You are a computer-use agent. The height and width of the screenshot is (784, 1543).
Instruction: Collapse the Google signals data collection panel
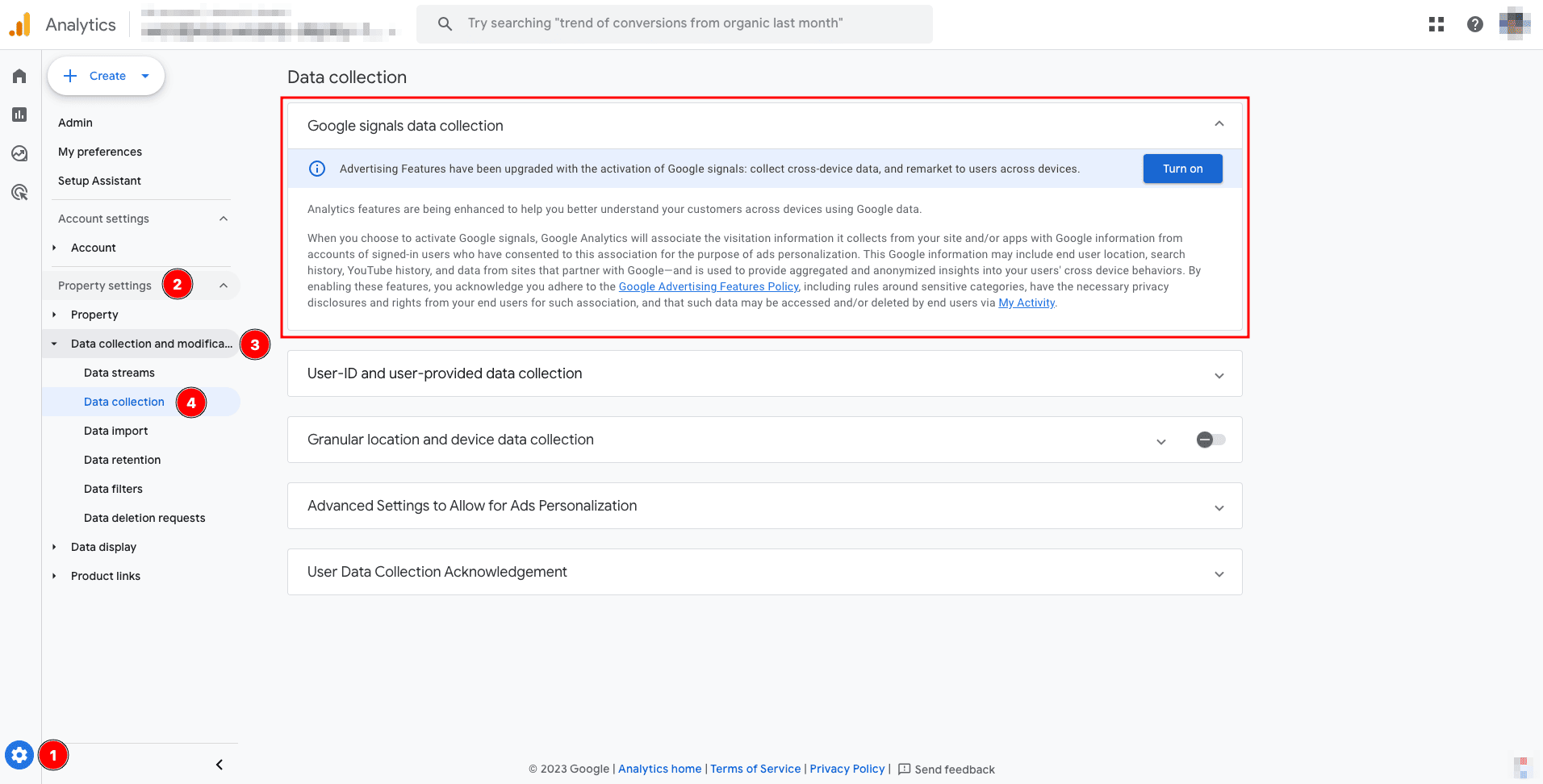point(1219,124)
